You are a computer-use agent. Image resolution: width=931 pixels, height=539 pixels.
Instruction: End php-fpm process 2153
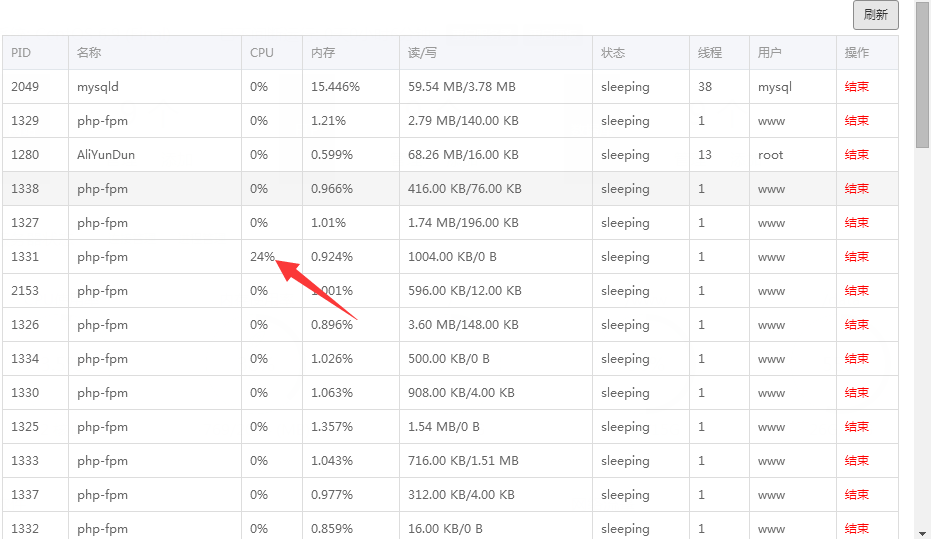pos(856,290)
